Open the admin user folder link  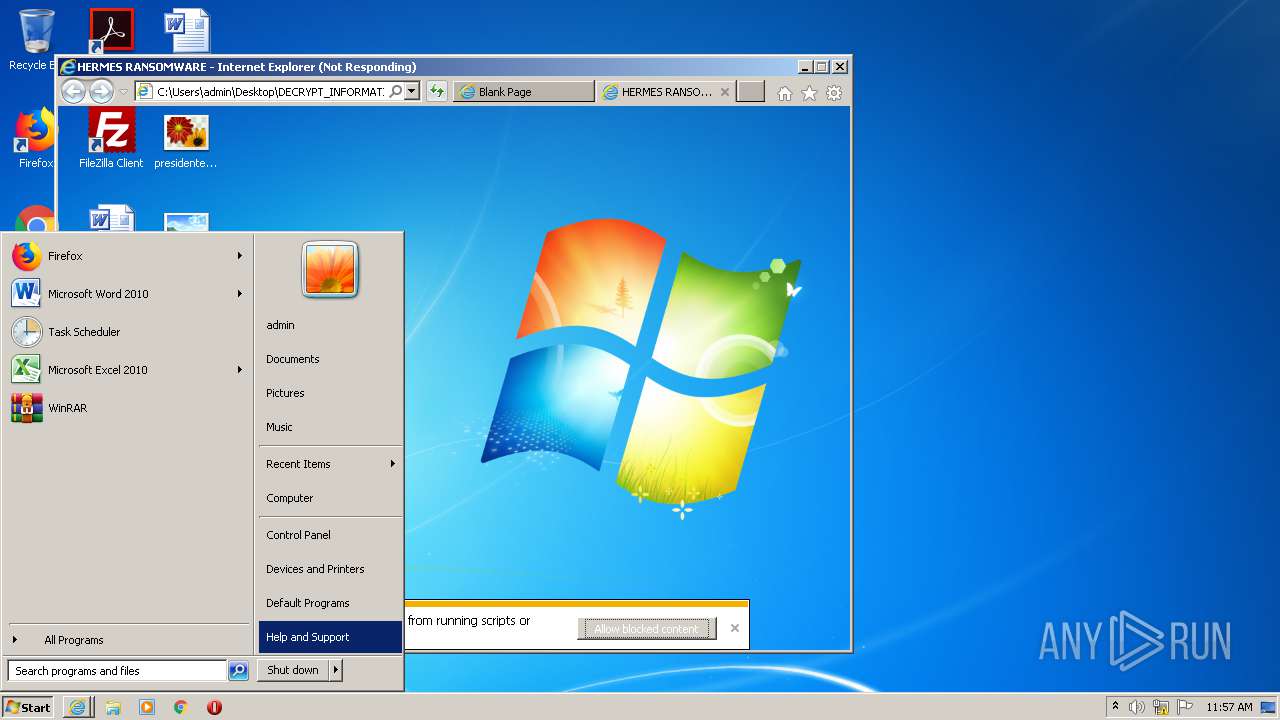coord(330,325)
